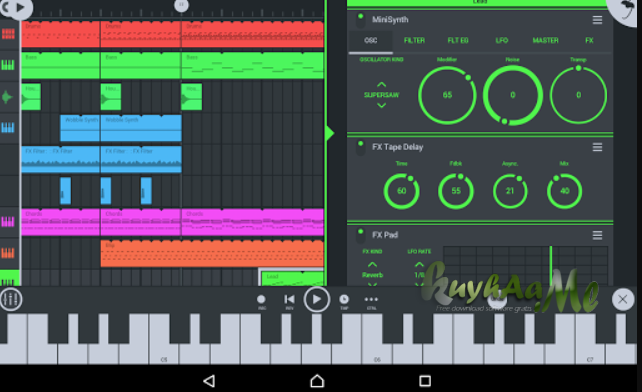This screenshot has height=392, width=642.
Task: Click the Reverb FX kind value
Action: pyautogui.click(x=372, y=275)
